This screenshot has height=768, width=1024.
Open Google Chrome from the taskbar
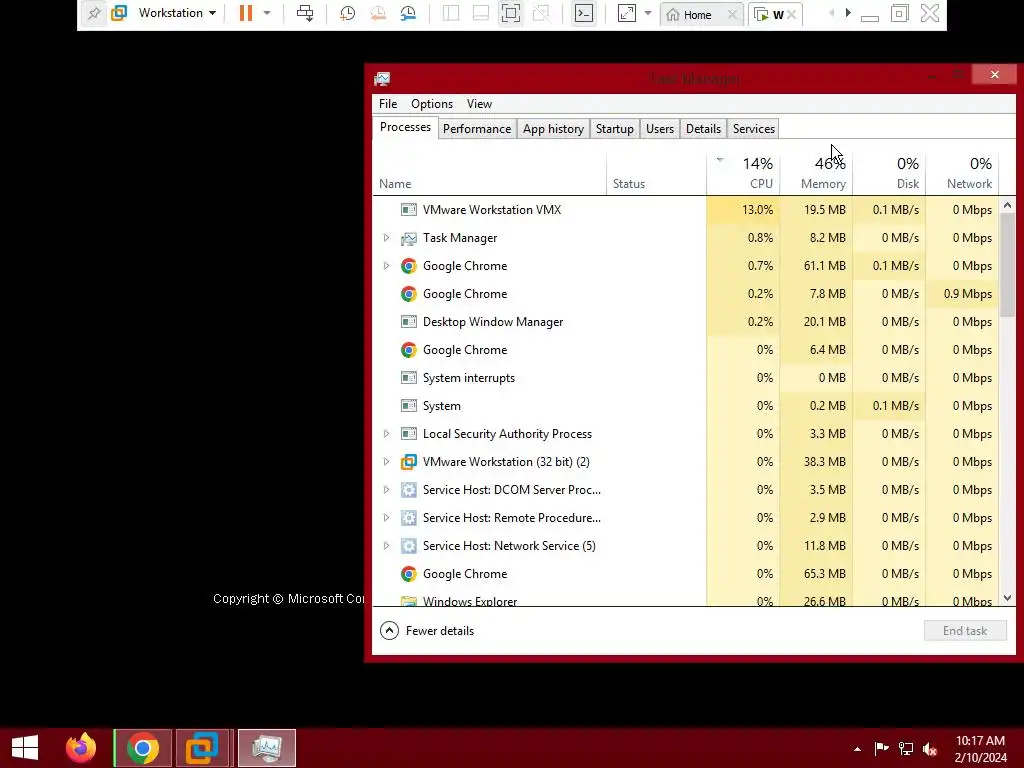coord(143,748)
